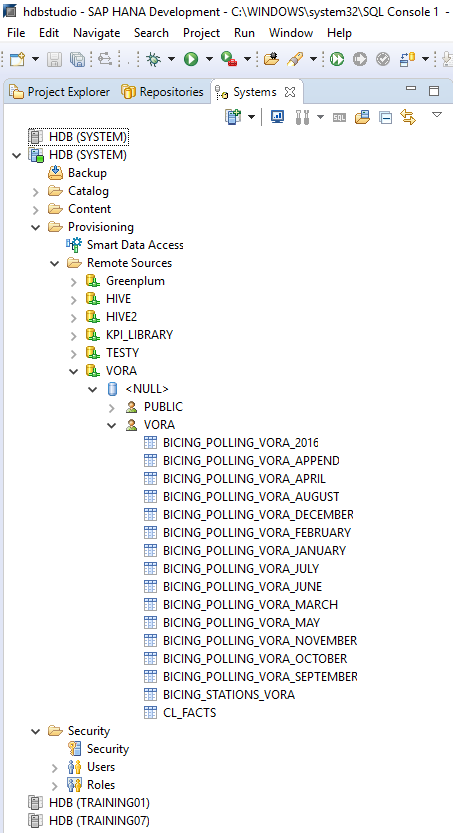Expand the KPI_LIBRARY remote source

74,336
